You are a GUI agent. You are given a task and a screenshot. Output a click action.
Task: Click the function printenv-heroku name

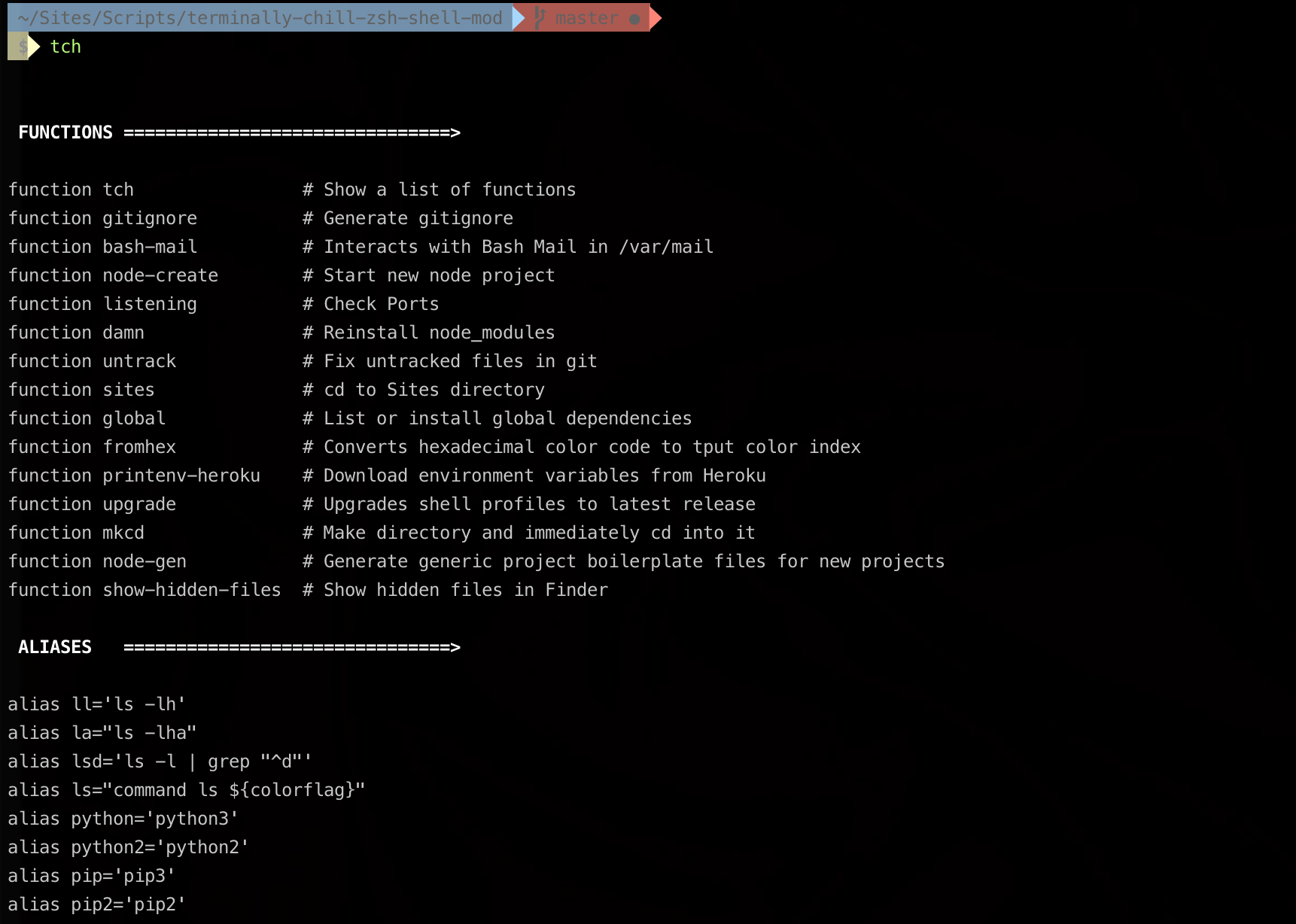[x=181, y=476]
